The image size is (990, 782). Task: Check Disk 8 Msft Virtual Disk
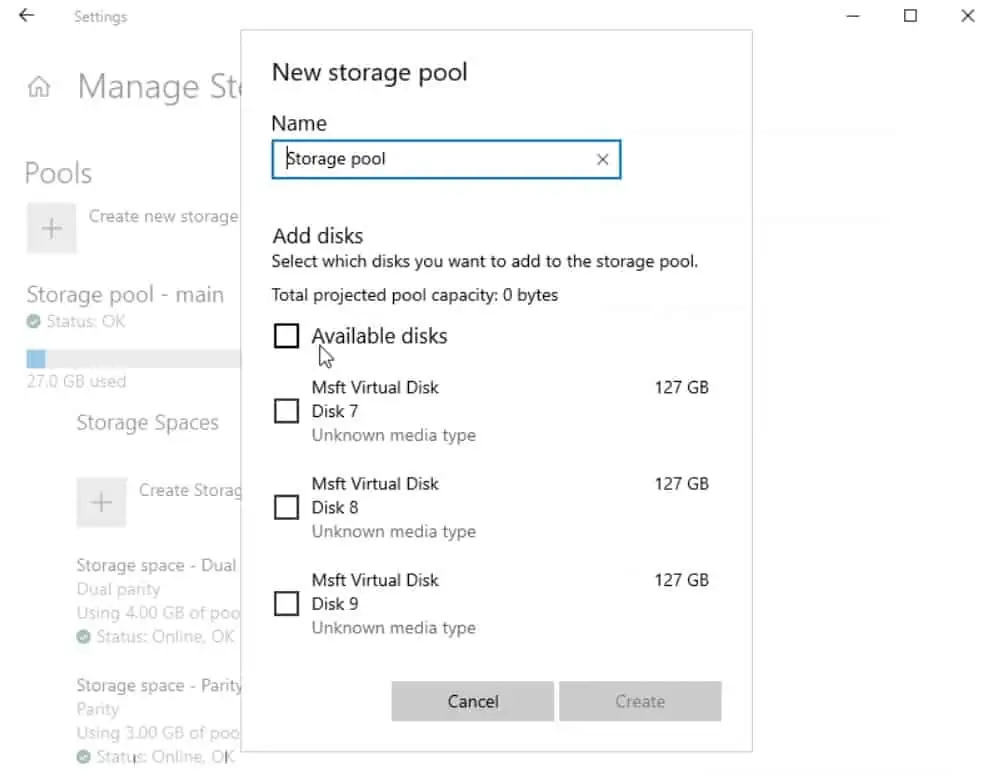pos(286,507)
